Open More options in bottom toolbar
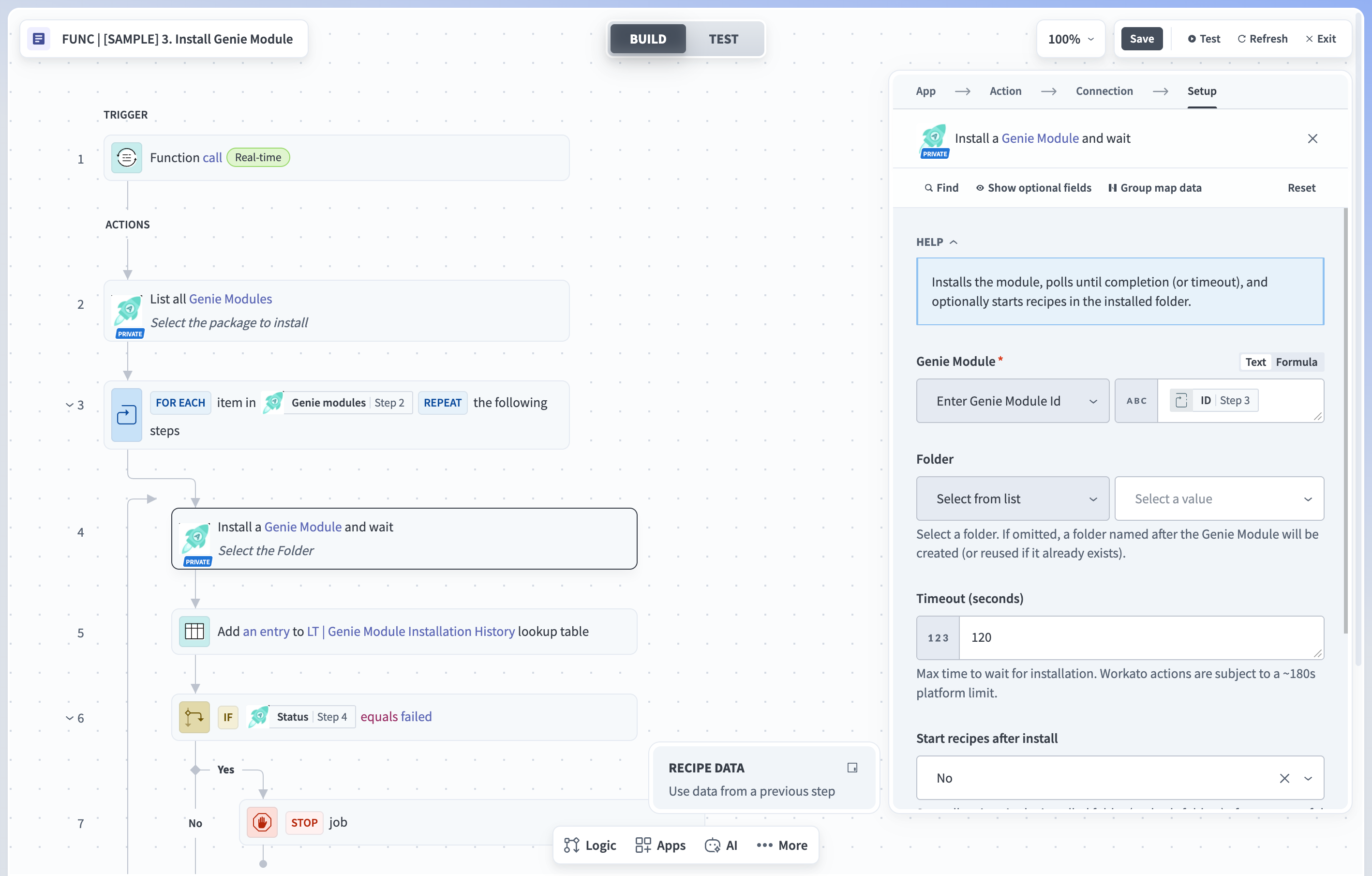 tap(782, 845)
